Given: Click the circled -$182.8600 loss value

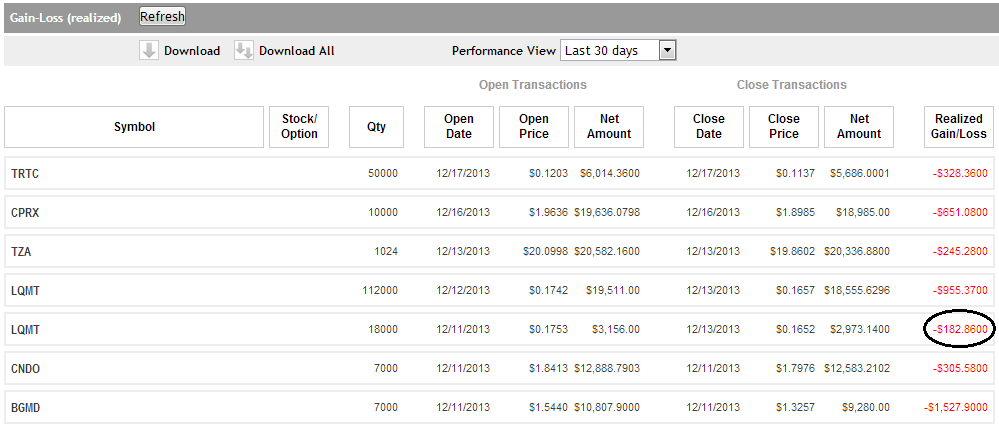Looking at the screenshot, I should 960,330.
